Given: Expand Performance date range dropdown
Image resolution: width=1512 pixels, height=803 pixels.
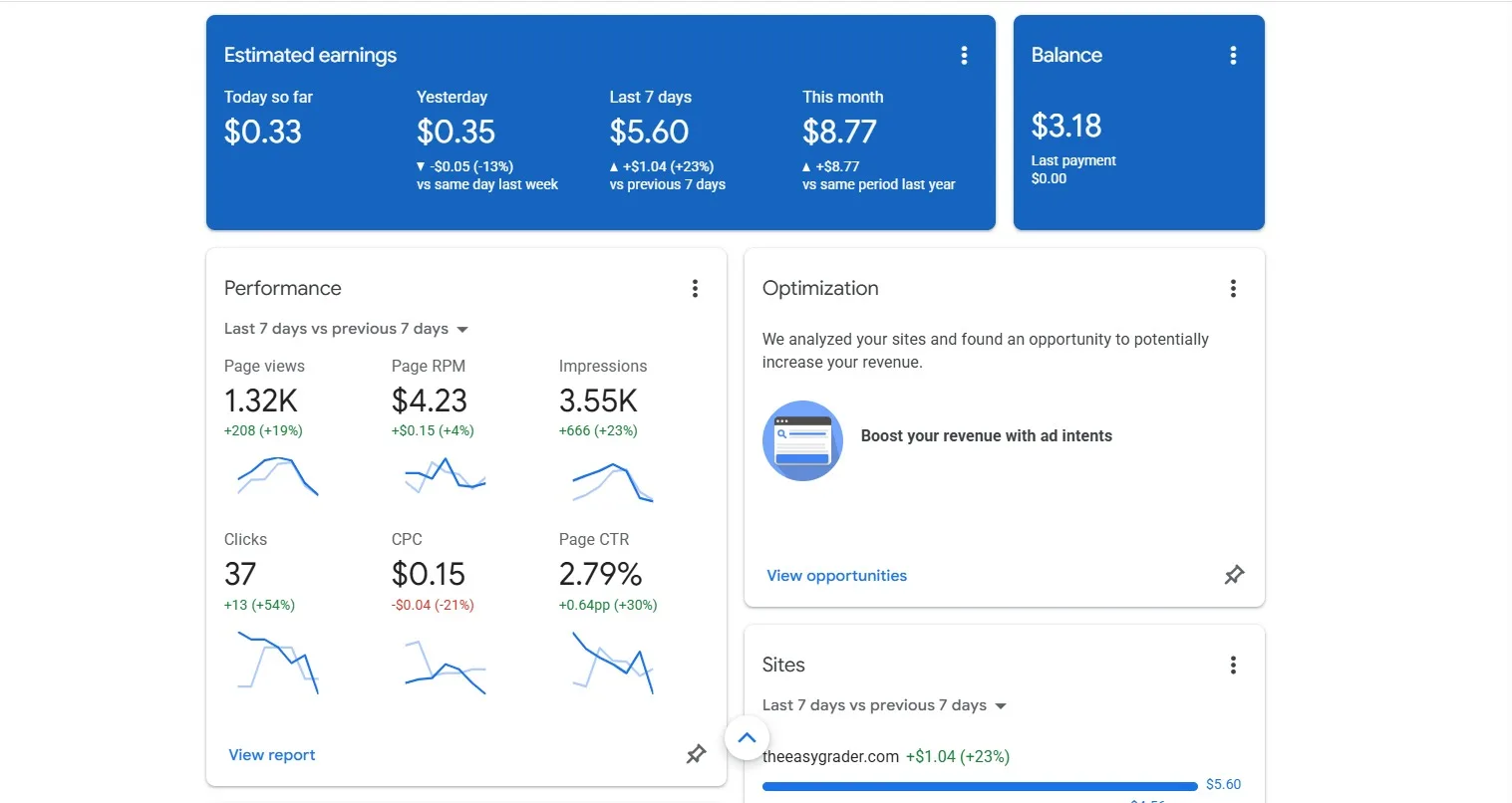Looking at the screenshot, I should [346, 329].
